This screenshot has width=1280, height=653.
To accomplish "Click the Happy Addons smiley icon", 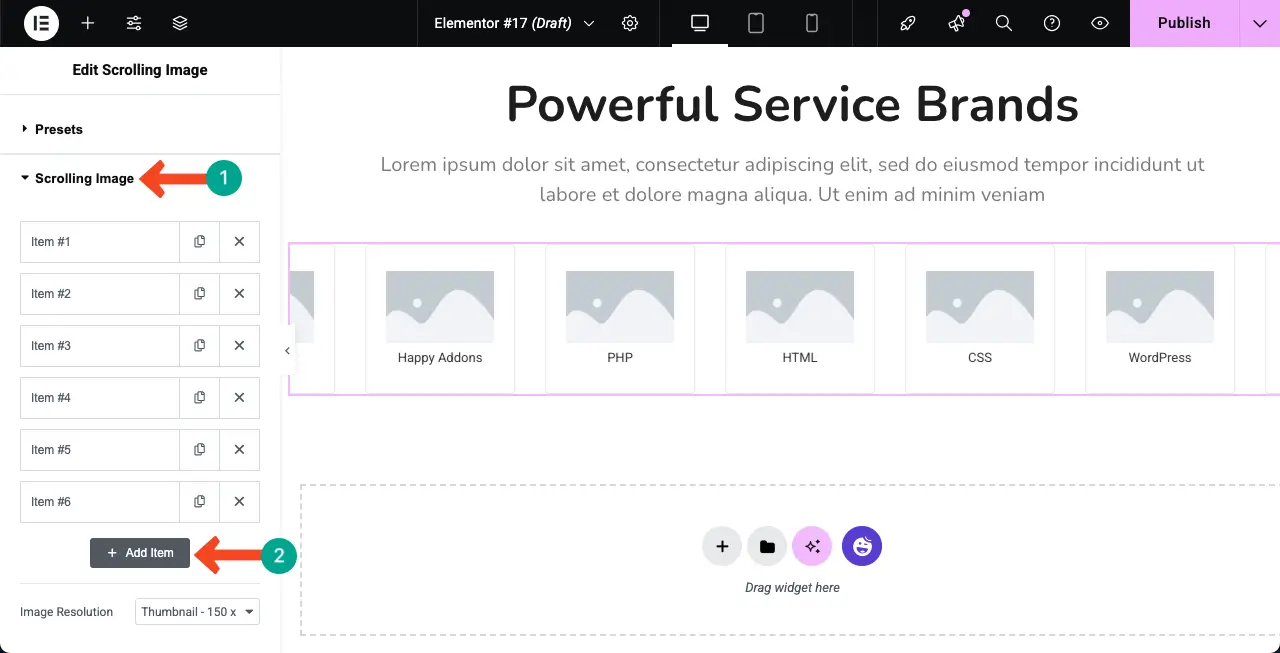I will click(862, 547).
